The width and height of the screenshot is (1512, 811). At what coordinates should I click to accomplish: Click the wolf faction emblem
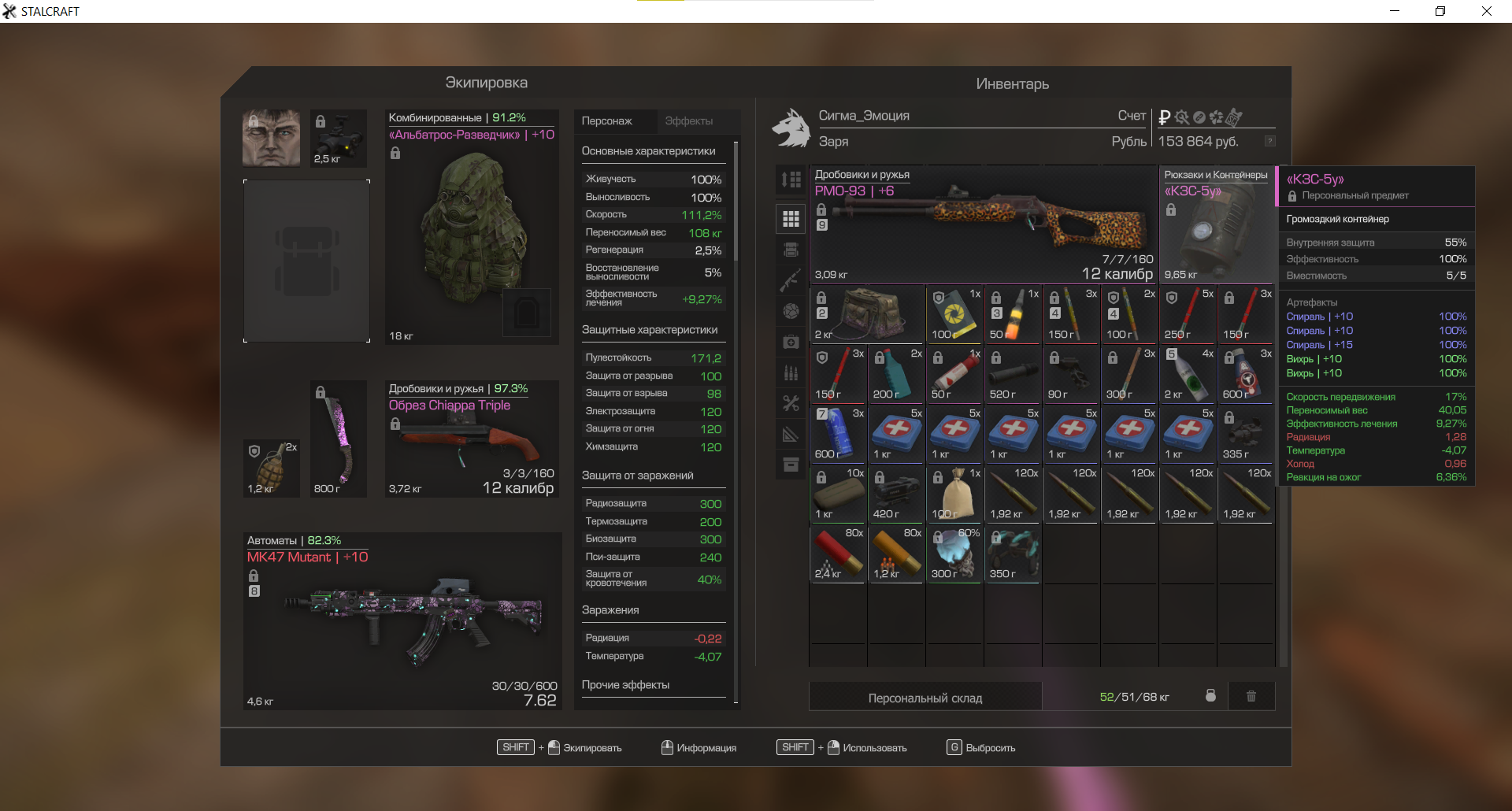tap(791, 128)
